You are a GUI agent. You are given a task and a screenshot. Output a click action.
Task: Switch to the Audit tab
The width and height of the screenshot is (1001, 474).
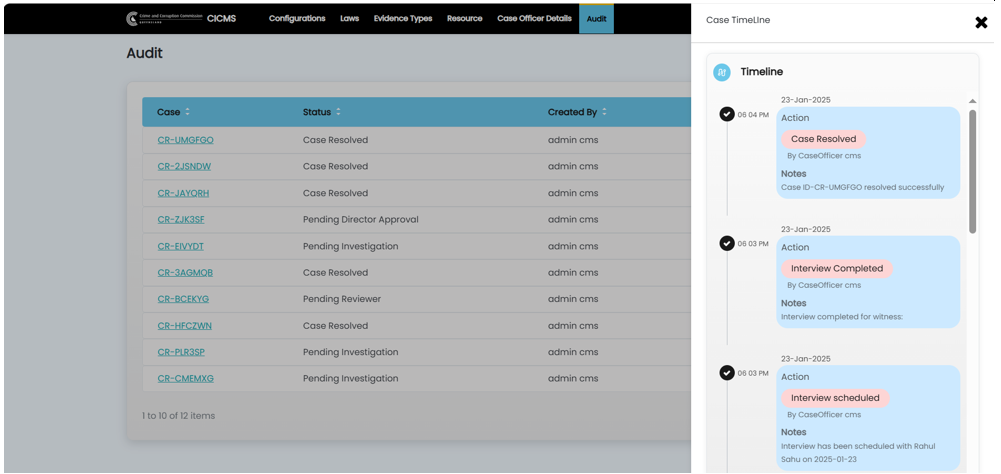(596, 18)
